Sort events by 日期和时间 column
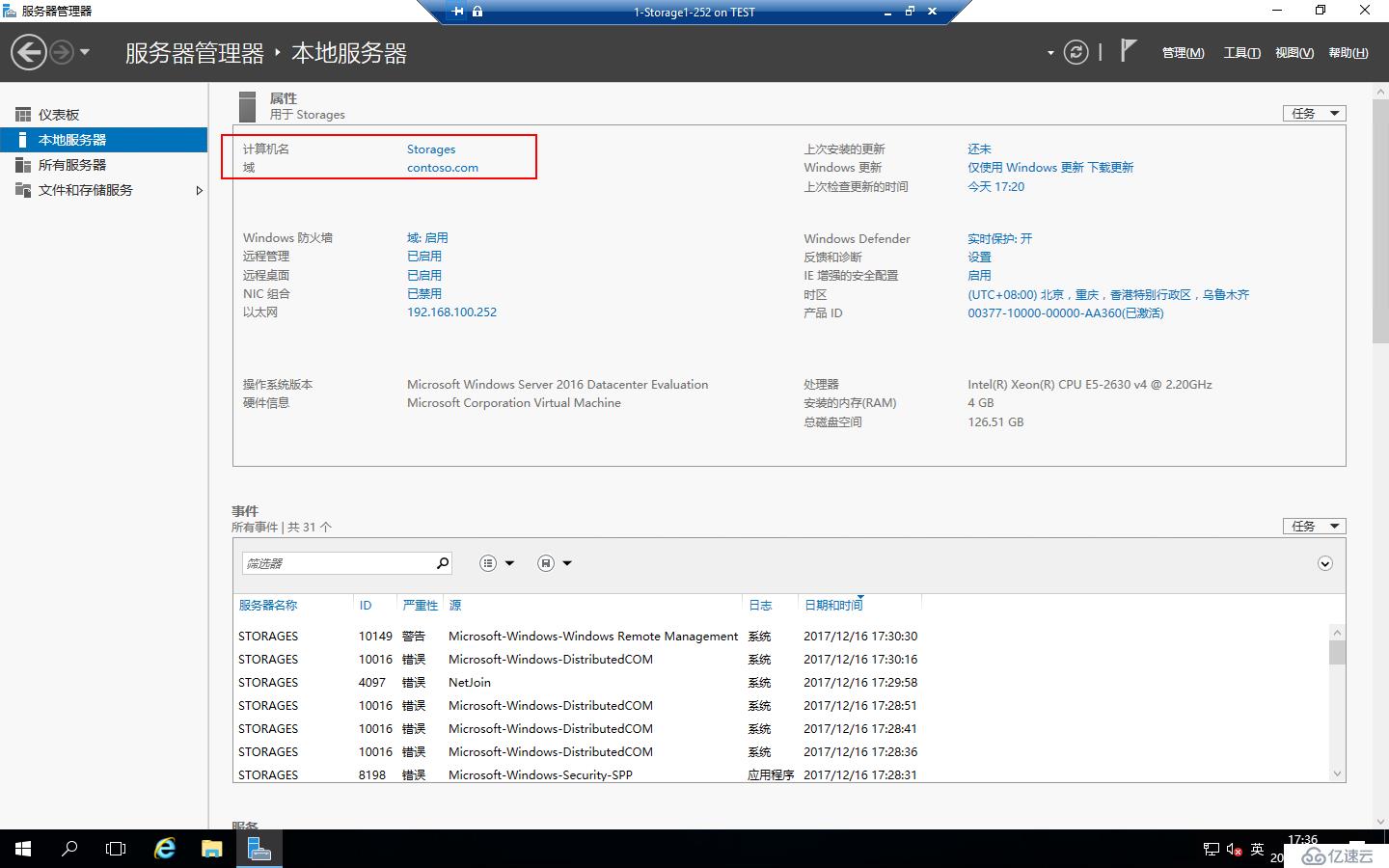Screen dimensions: 1389x868 833,606
